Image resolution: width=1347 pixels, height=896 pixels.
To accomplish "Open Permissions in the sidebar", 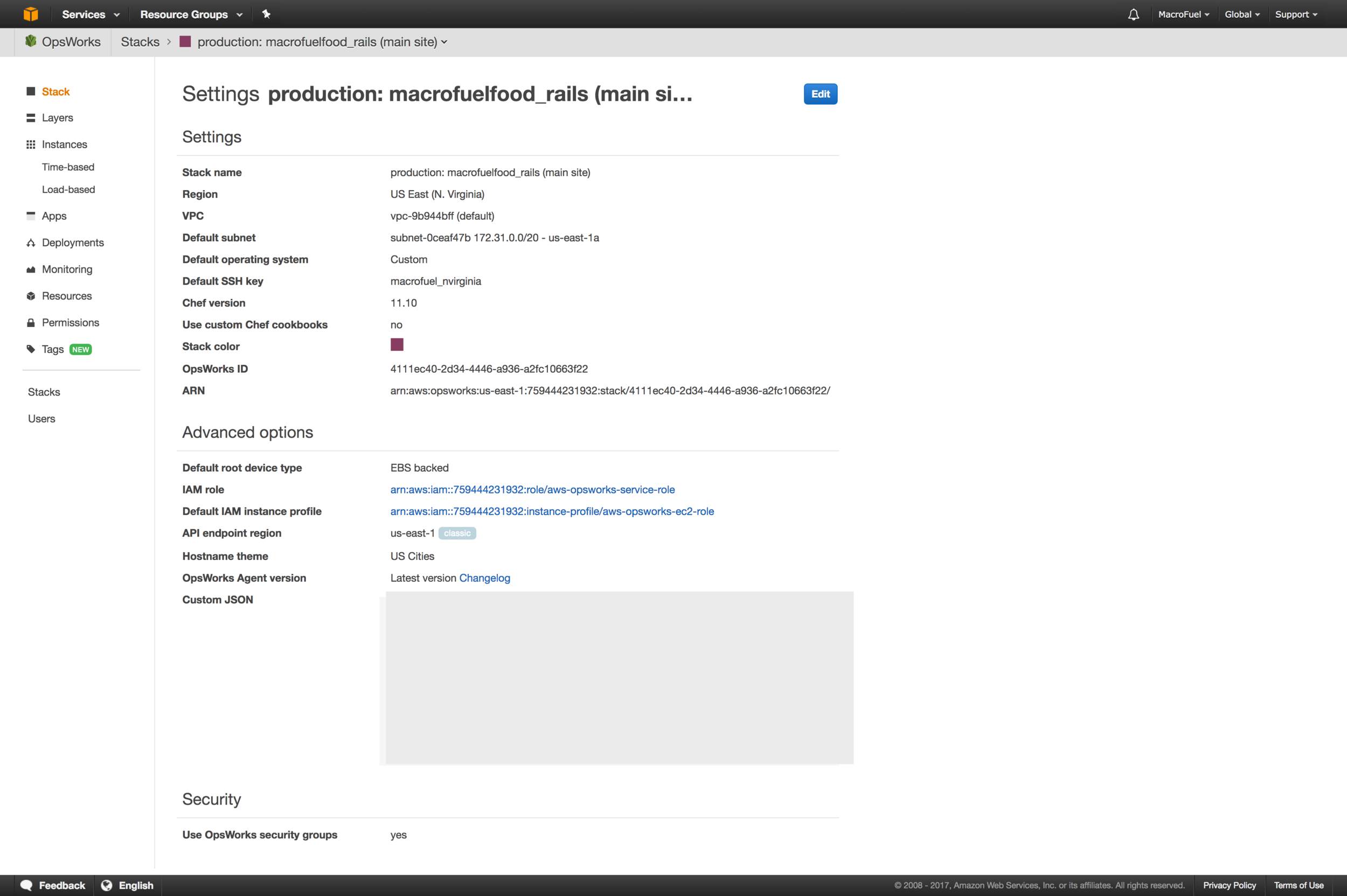I will (x=70, y=322).
